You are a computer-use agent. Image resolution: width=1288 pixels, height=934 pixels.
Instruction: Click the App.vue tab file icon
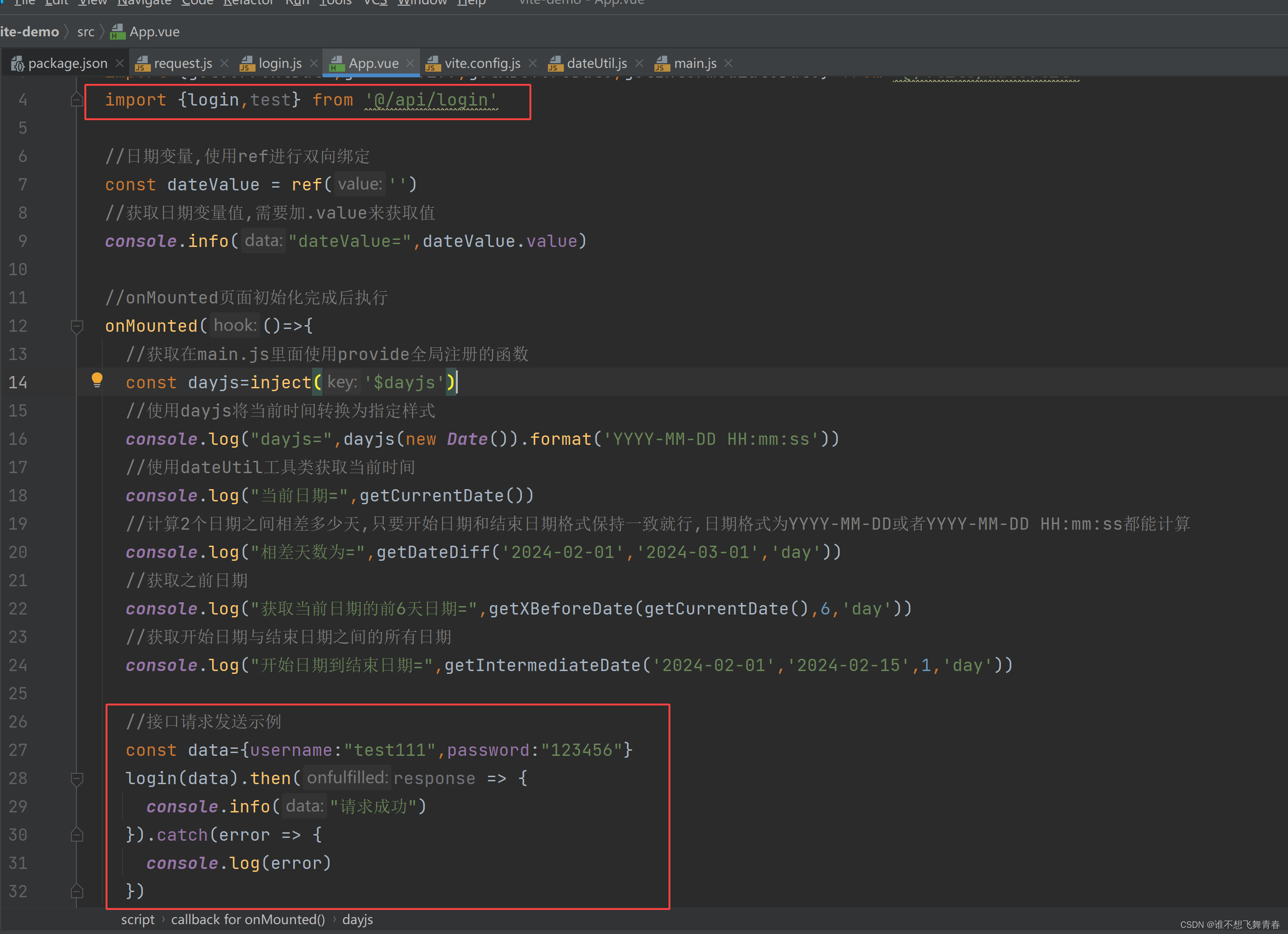click(x=337, y=64)
